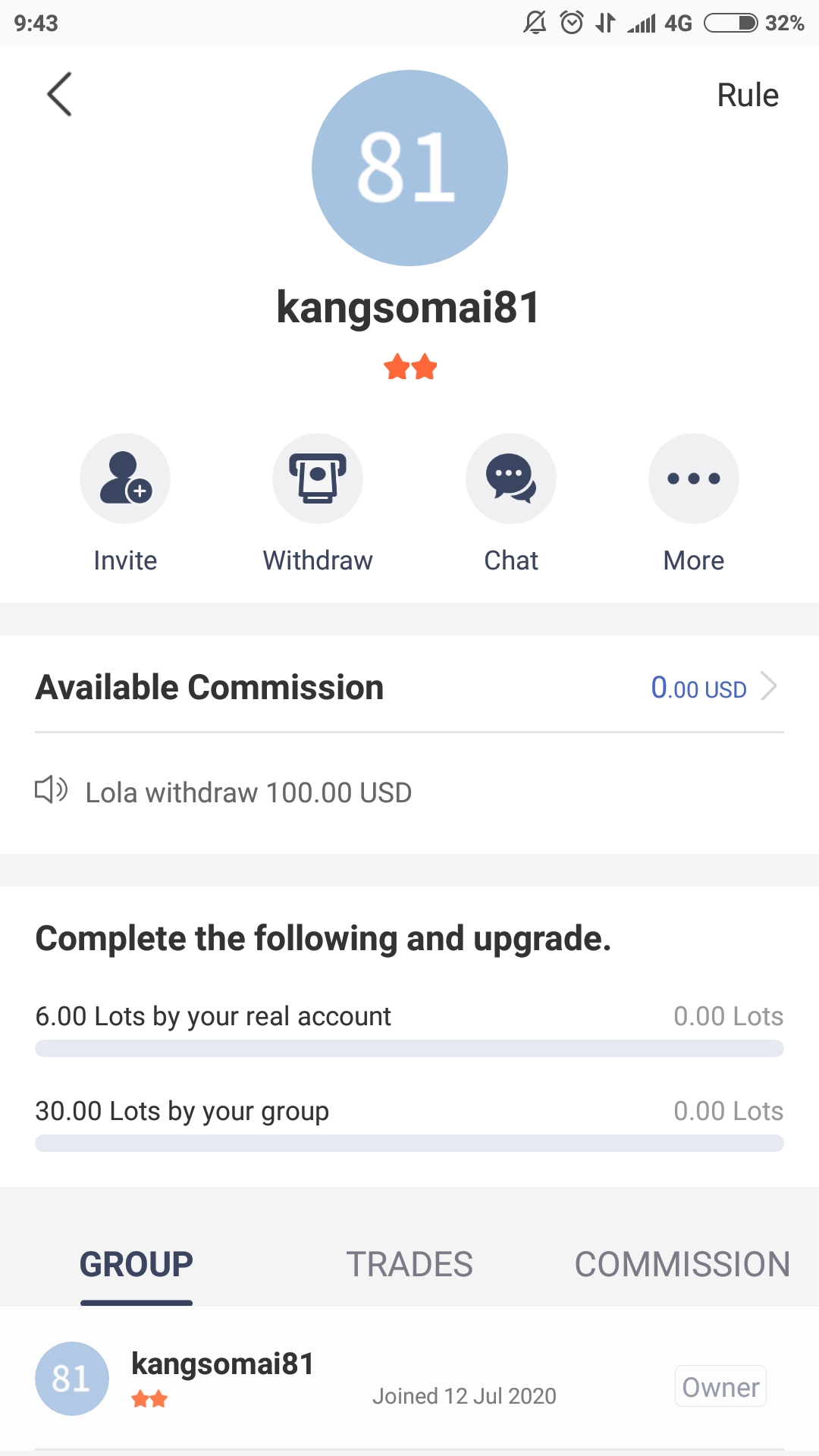Open the Invite friend icon
819x1456 pixels.
pos(125,479)
